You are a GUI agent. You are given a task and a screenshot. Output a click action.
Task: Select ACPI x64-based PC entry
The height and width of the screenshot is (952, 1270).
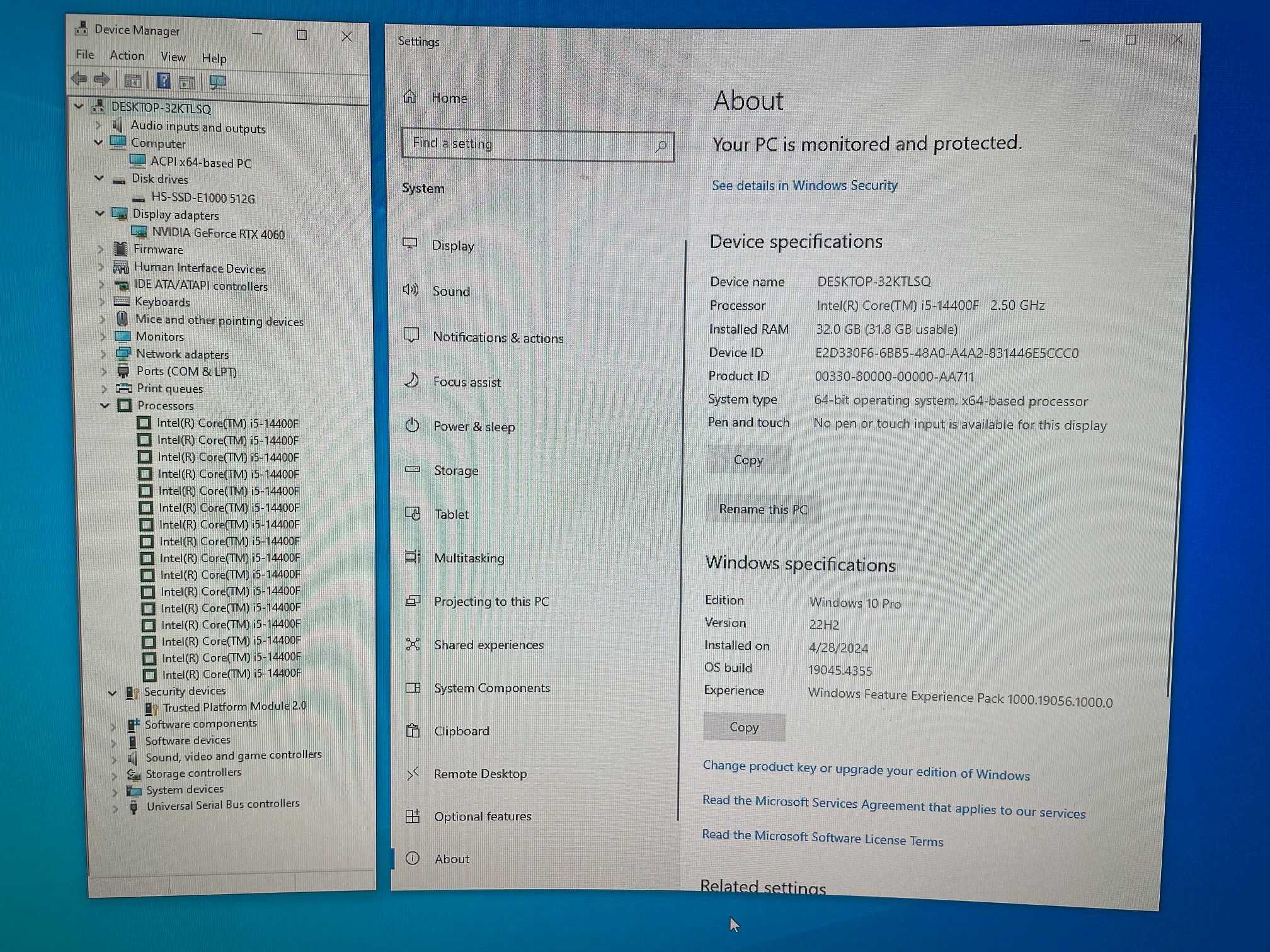200,162
